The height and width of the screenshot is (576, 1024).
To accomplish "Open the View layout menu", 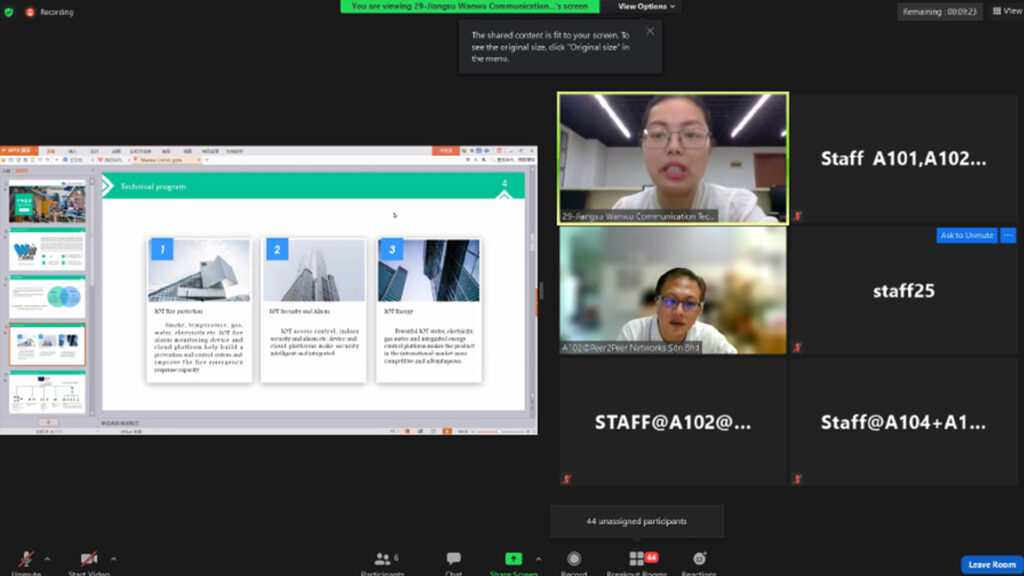I will pyautogui.click(x=1006, y=11).
